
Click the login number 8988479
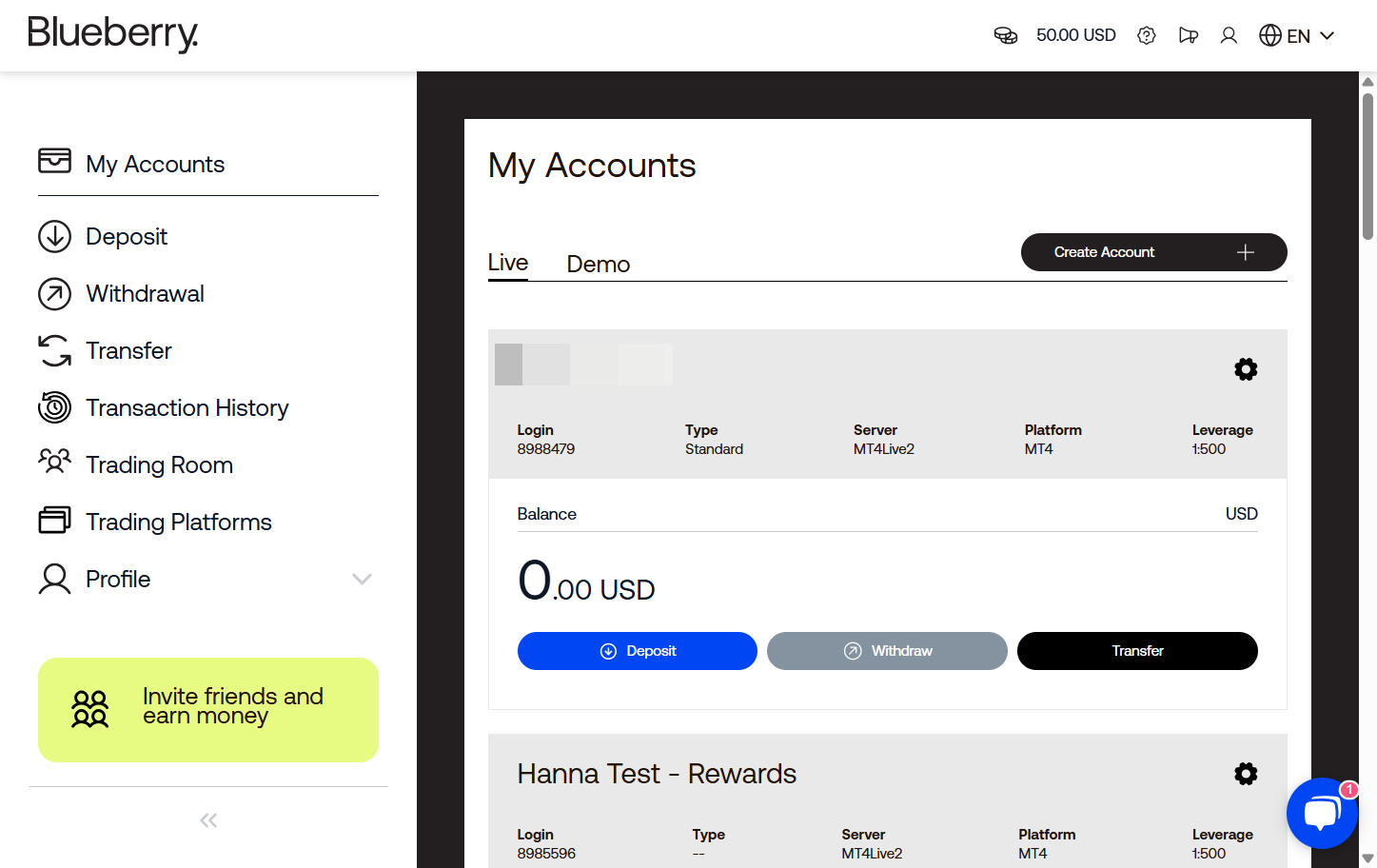[546, 449]
